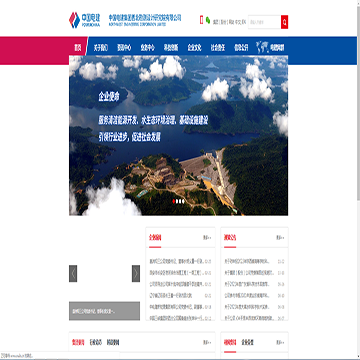Open the 首页 home navigation tab
Viewport: 360px width, 360px height.
(78, 48)
